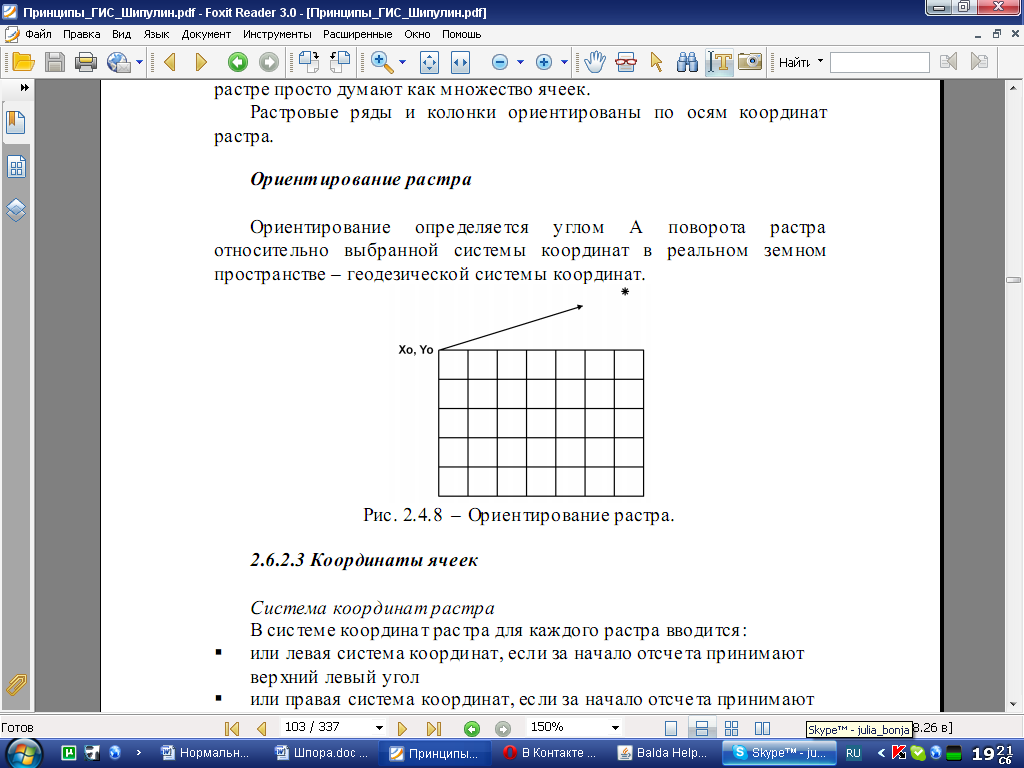Go to next page with yellow right arrow

coord(201,62)
